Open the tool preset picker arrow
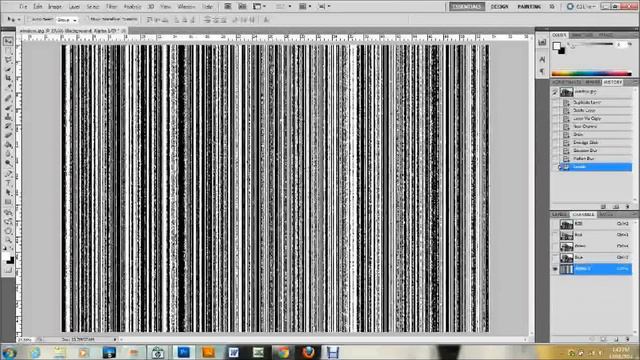Image resolution: width=640 pixels, height=360 pixels. pos(19,20)
